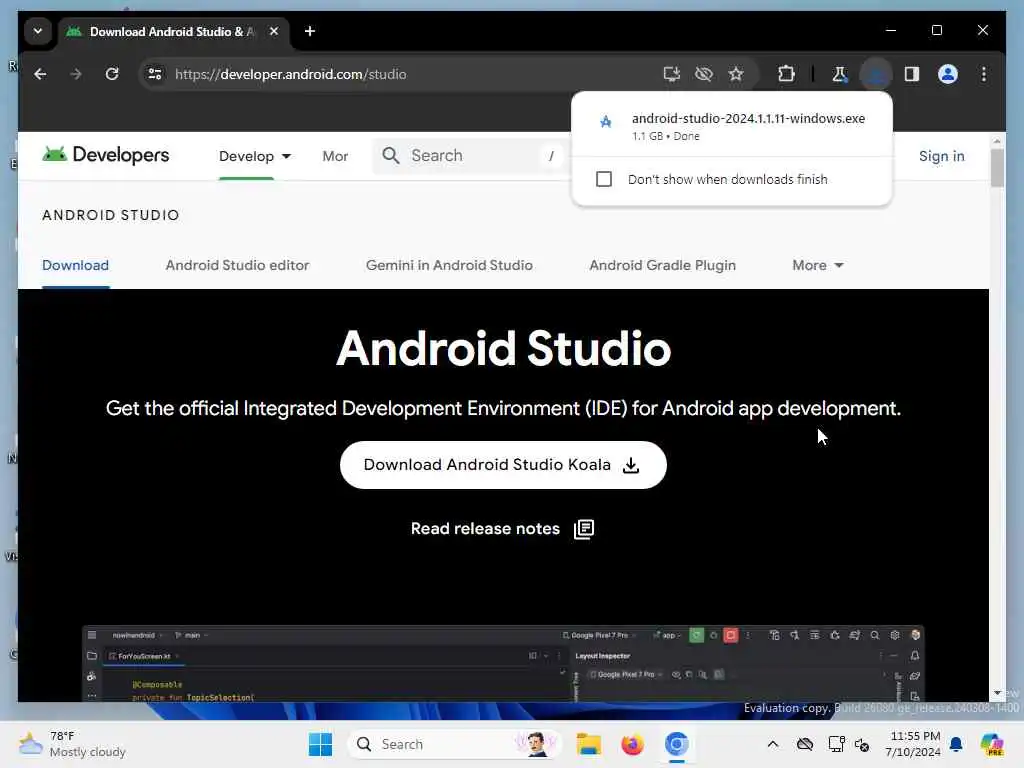Bookmark this page with the star icon
The height and width of the screenshot is (768, 1024).
(x=736, y=74)
